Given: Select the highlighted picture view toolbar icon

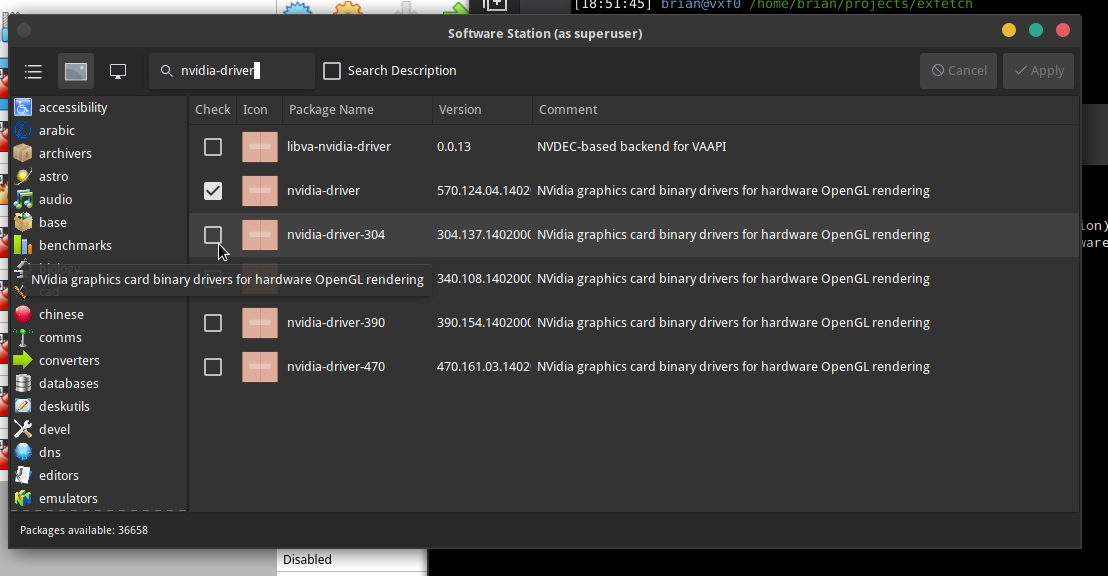Looking at the screenshot, I should coord(76,71).
